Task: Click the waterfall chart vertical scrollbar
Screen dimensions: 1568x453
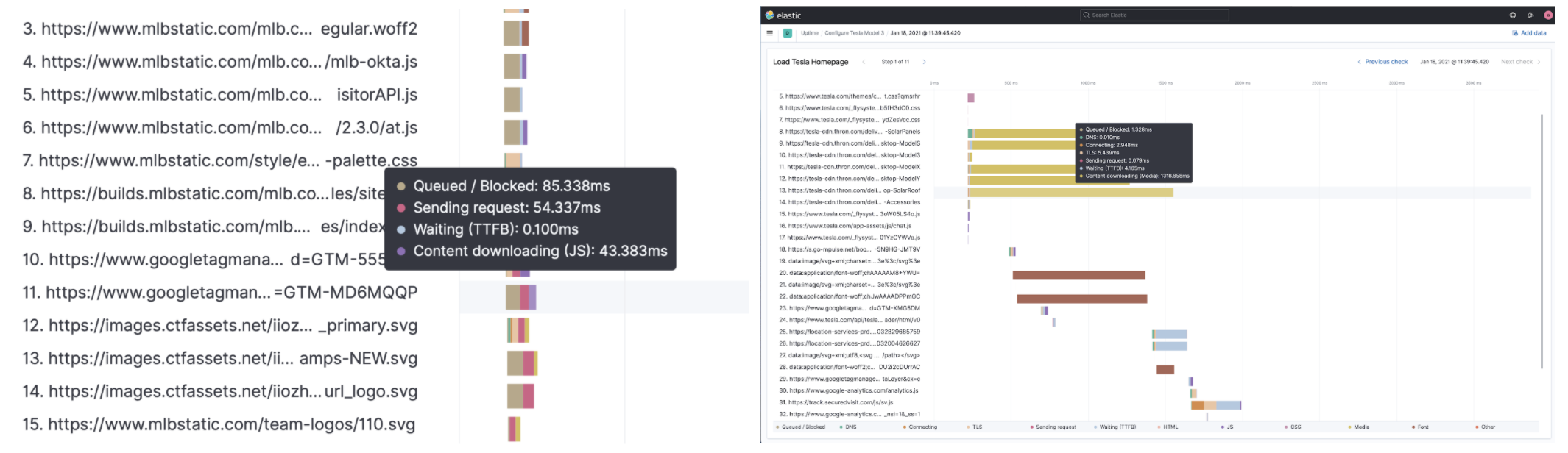Action: click(1541, 243)
